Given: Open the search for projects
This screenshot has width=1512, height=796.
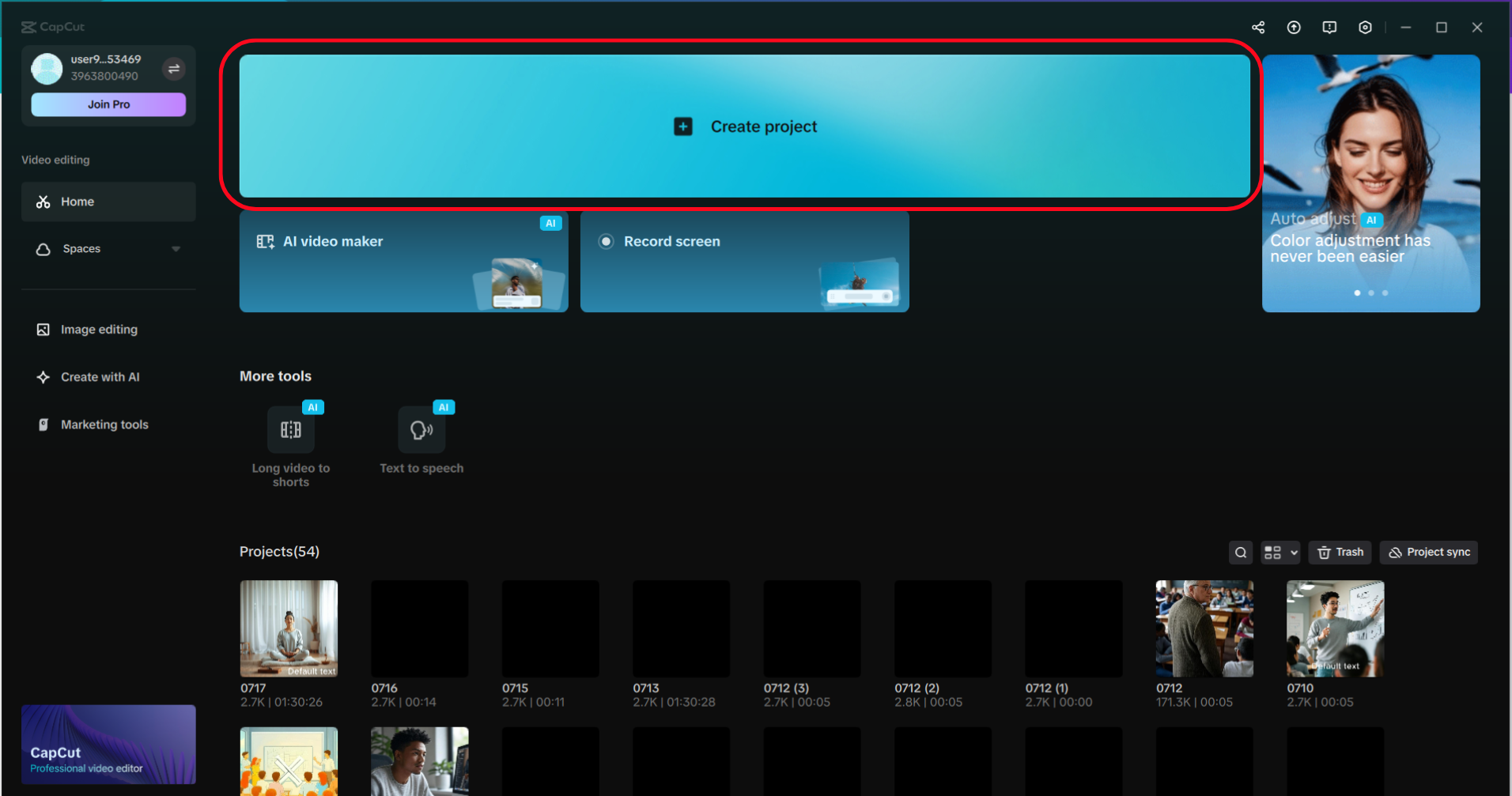Looking at the screenshot, I should [1240, 552].
